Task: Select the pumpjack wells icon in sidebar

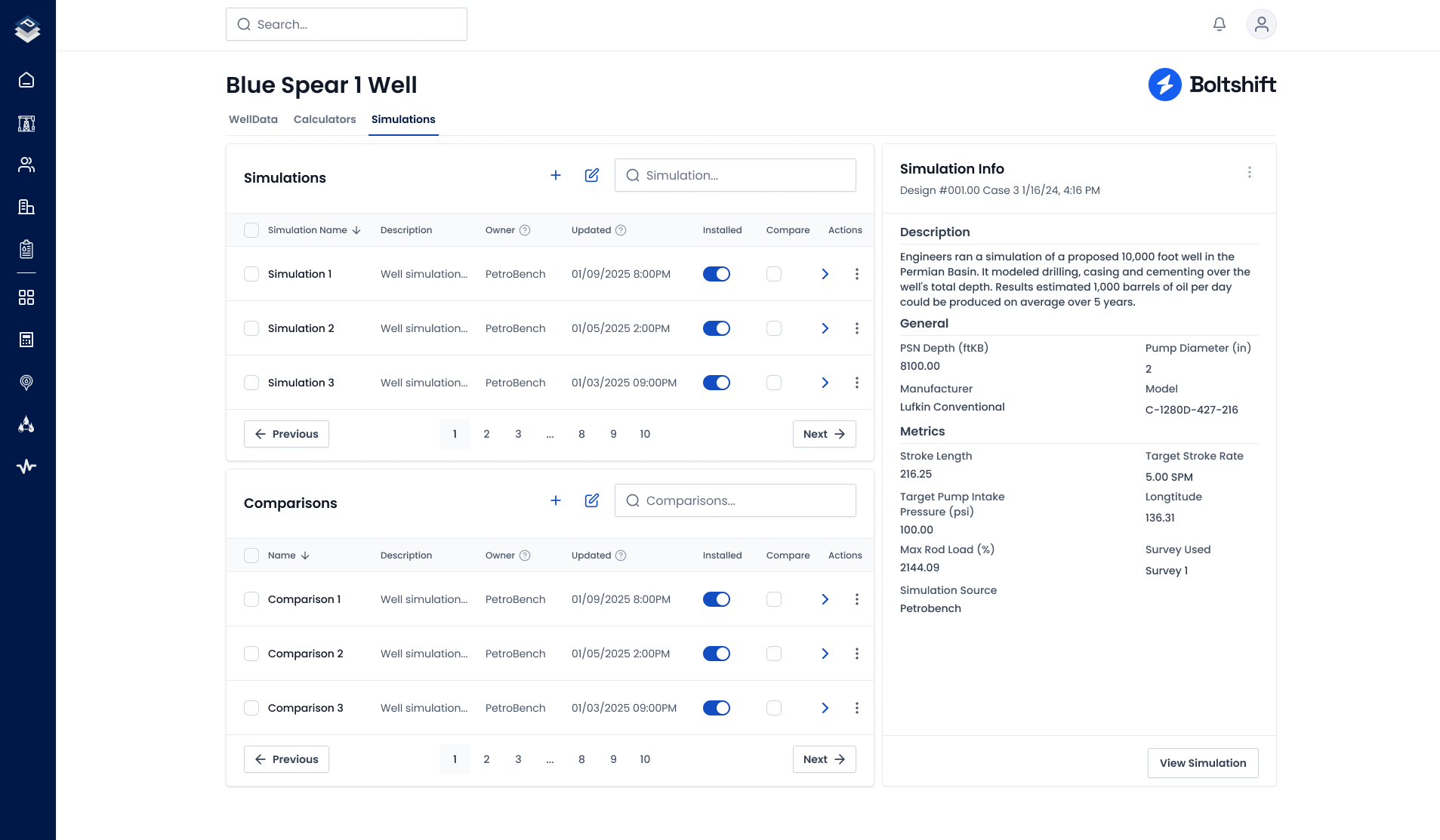Action: 26,123
